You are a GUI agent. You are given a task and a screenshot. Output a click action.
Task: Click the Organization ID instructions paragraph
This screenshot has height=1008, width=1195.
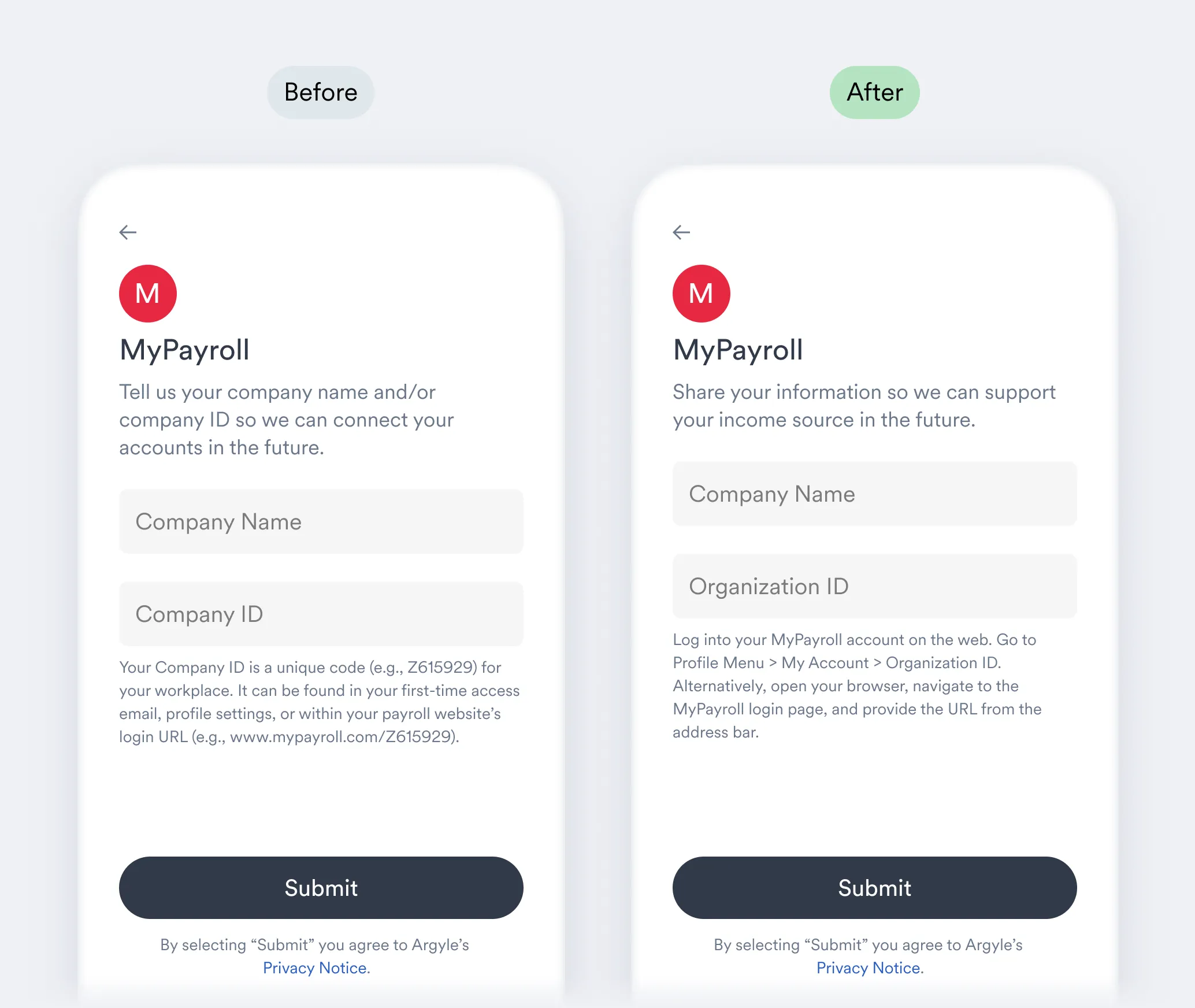858,685
